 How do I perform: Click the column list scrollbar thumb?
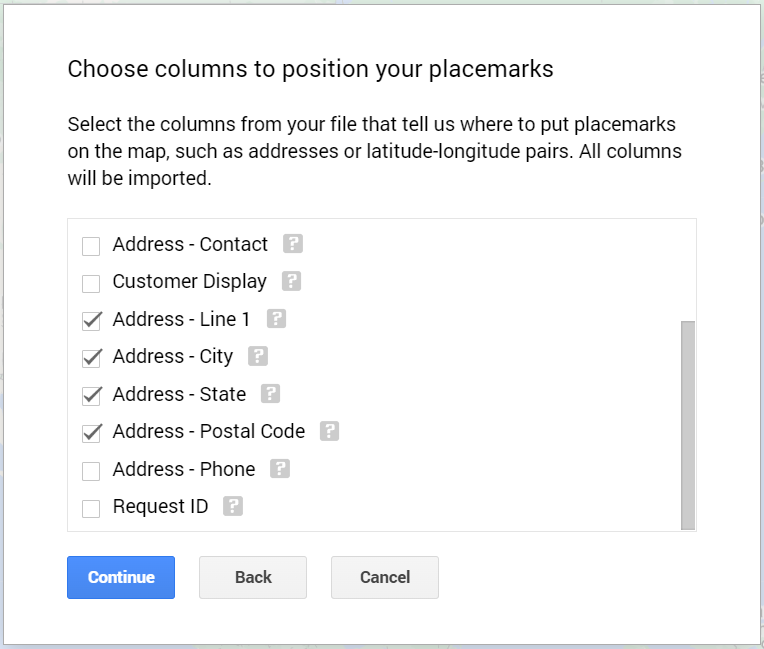687,424
